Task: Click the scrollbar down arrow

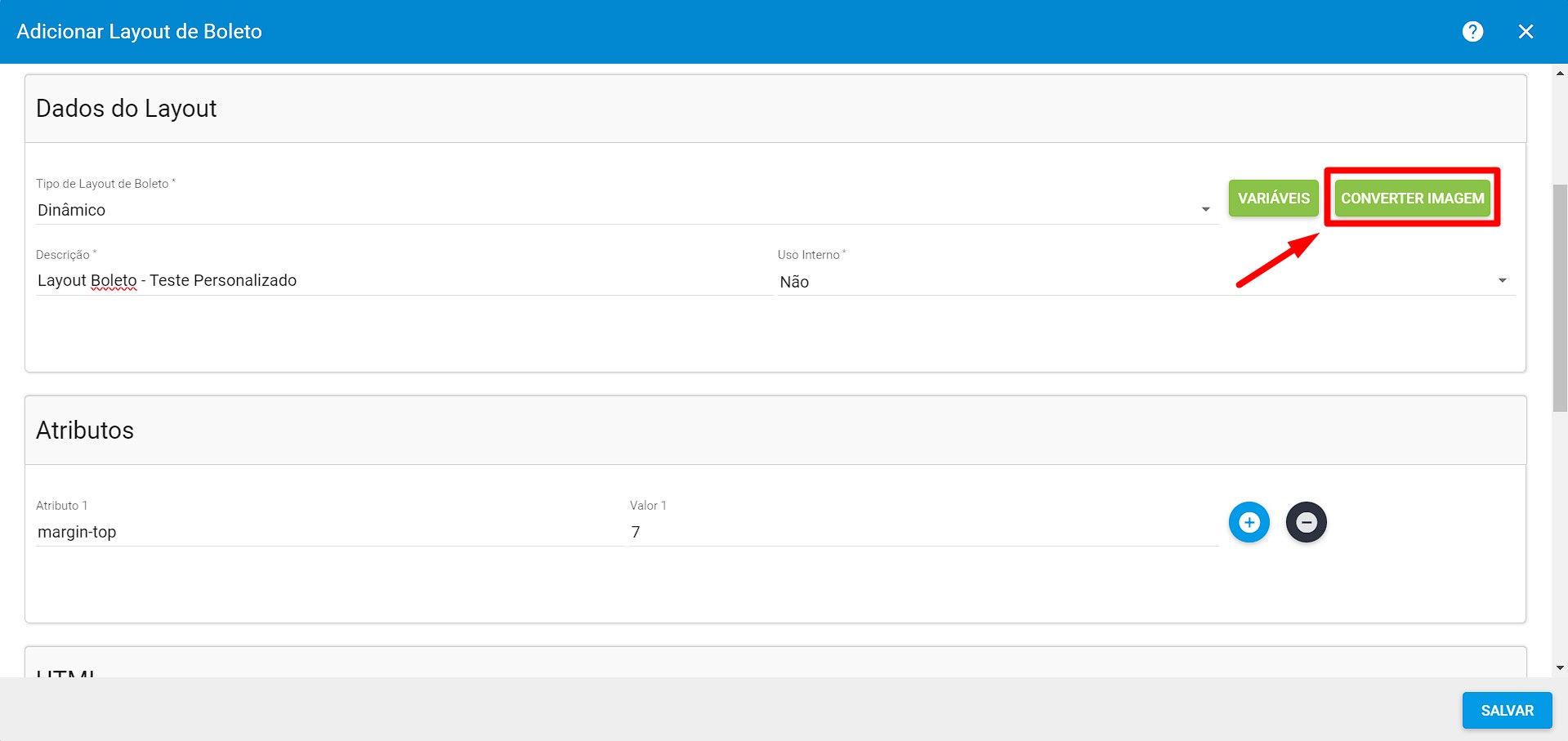Action: click(x=1560, y=667)
